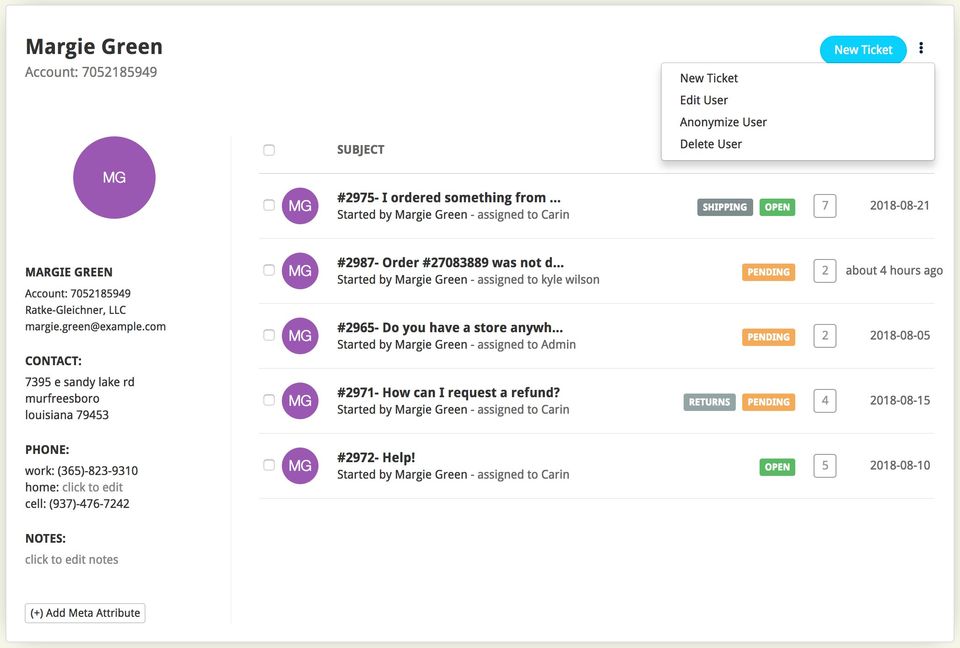
Task: Click the MG avatar on ticket #2972 Help!
Action: [x=300, y=466]
